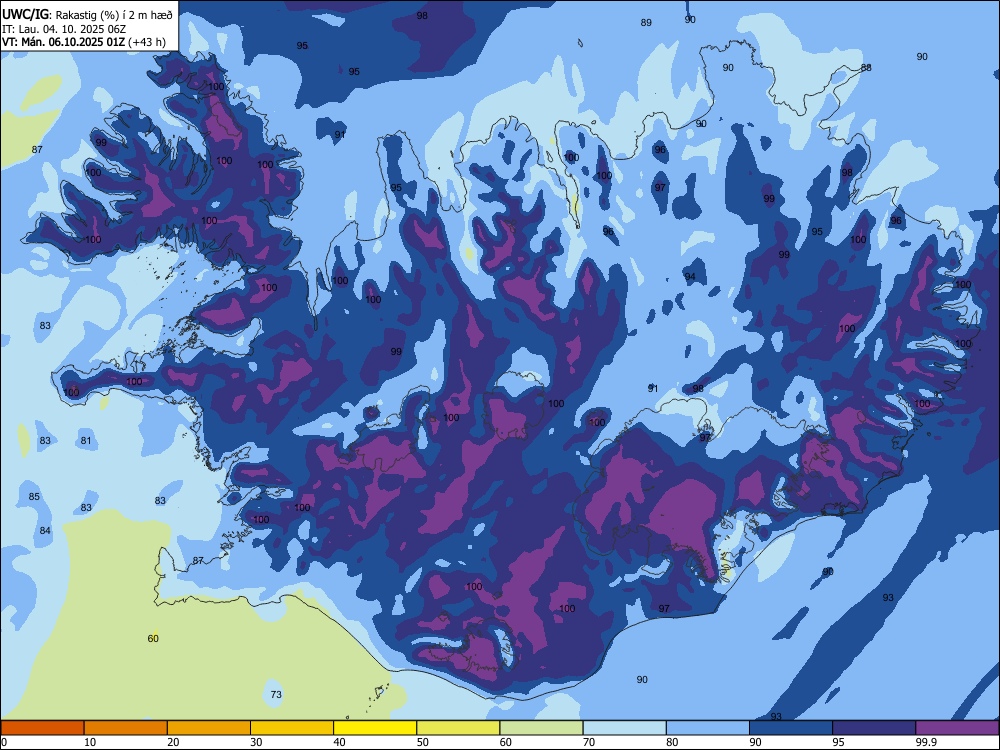Screen dimensions: 1000x750
Task: Click the legend tick label '20'
Action: [173, 742]
